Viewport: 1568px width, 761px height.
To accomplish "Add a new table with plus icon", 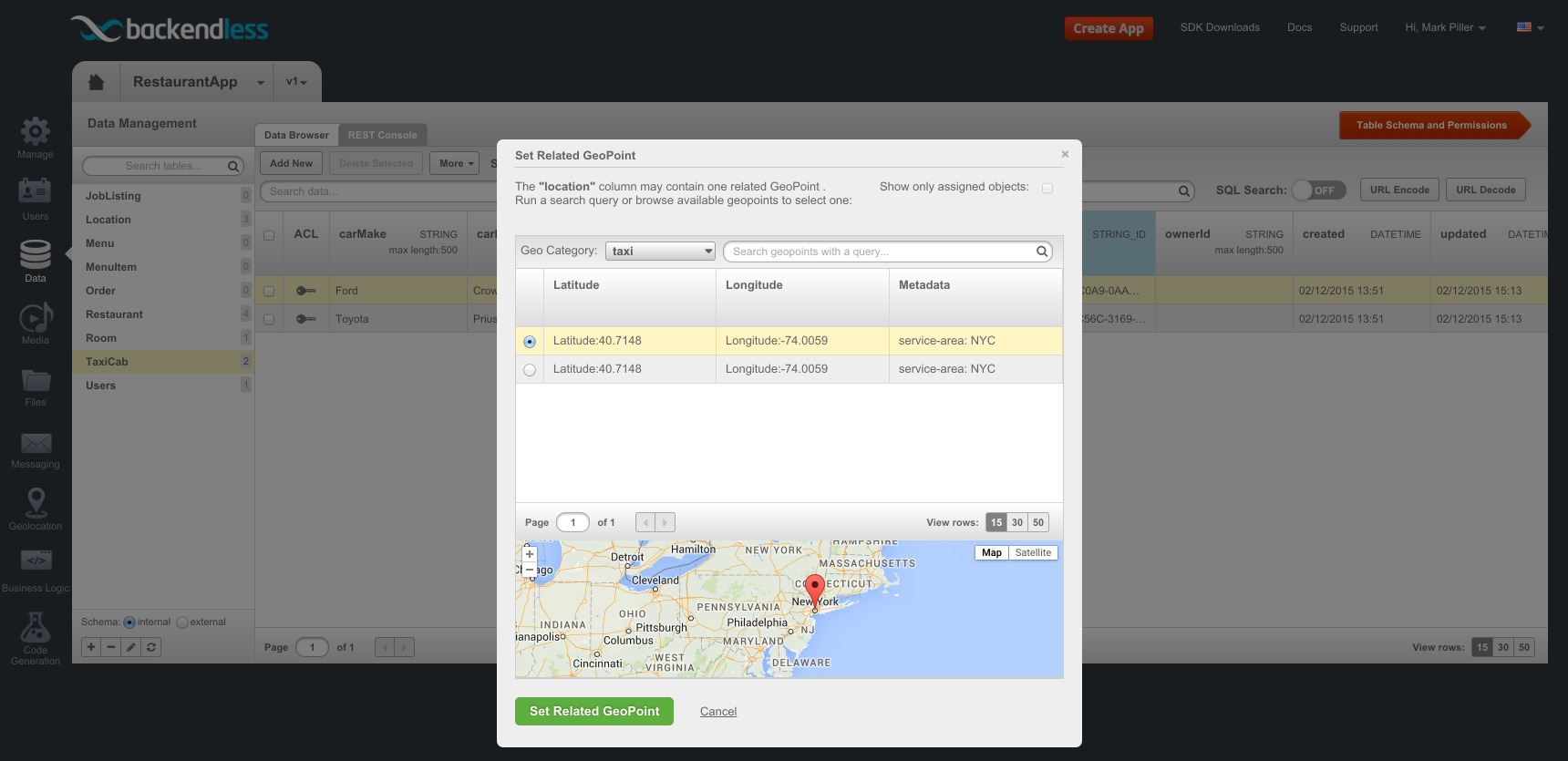I will pos(91,647).
